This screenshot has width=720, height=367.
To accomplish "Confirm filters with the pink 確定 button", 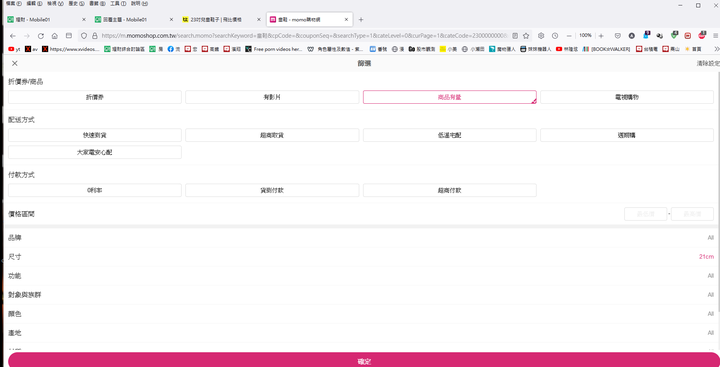I will click(364, 361).
